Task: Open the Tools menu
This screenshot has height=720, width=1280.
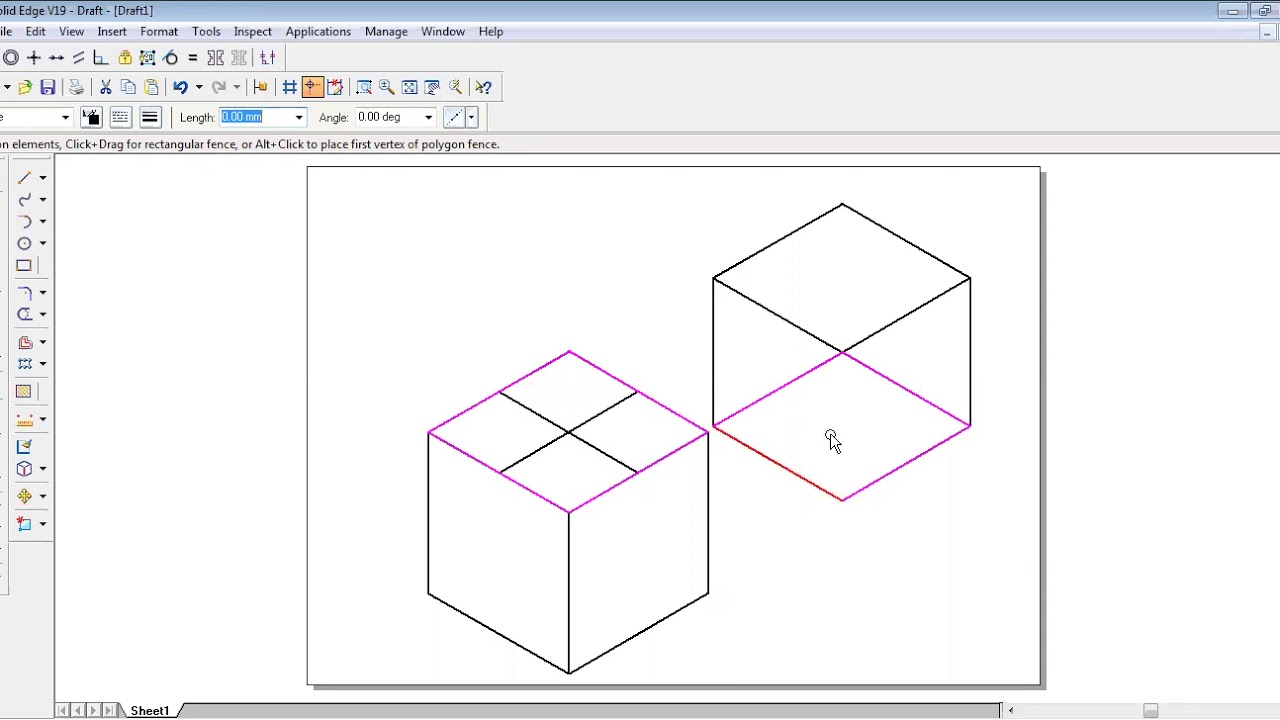Action: point(206,32)
